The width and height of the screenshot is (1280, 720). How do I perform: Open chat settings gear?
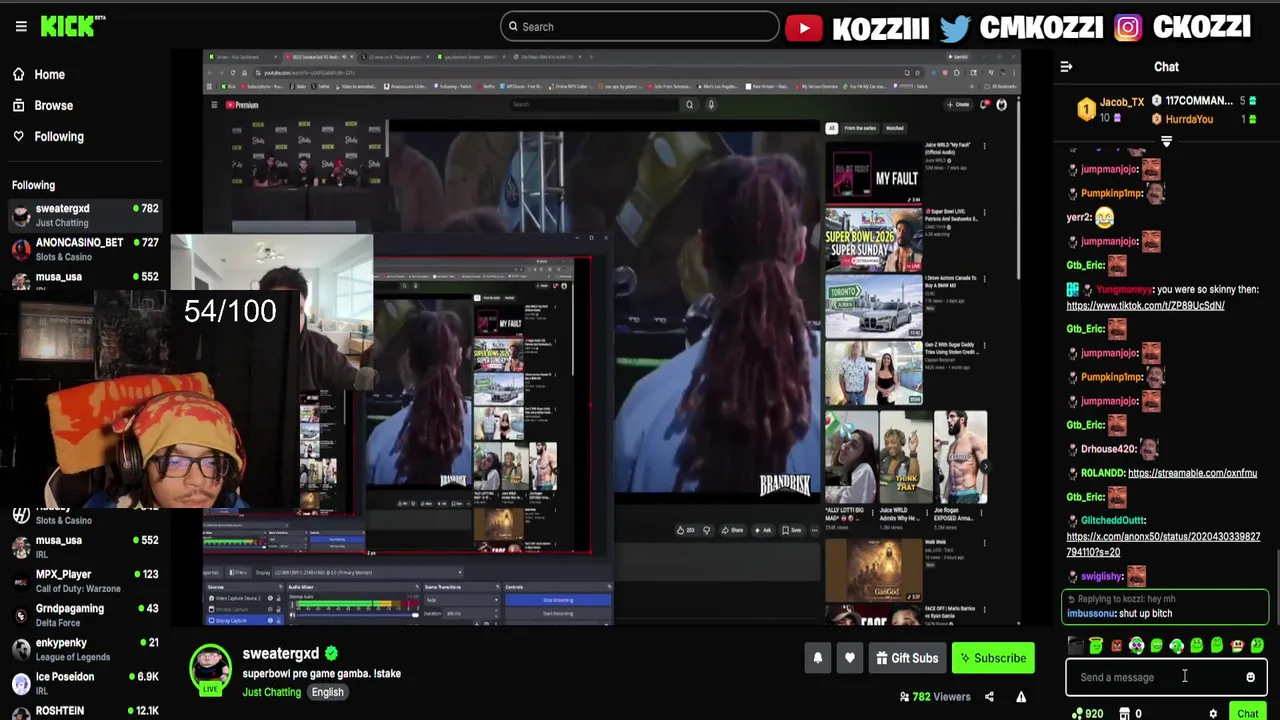click(x=1213, y=714)
